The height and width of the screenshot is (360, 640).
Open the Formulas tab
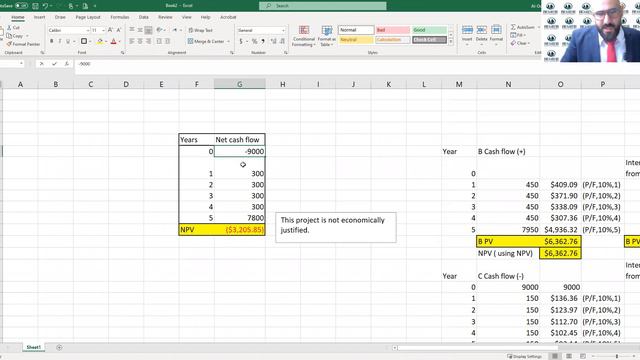120,17
